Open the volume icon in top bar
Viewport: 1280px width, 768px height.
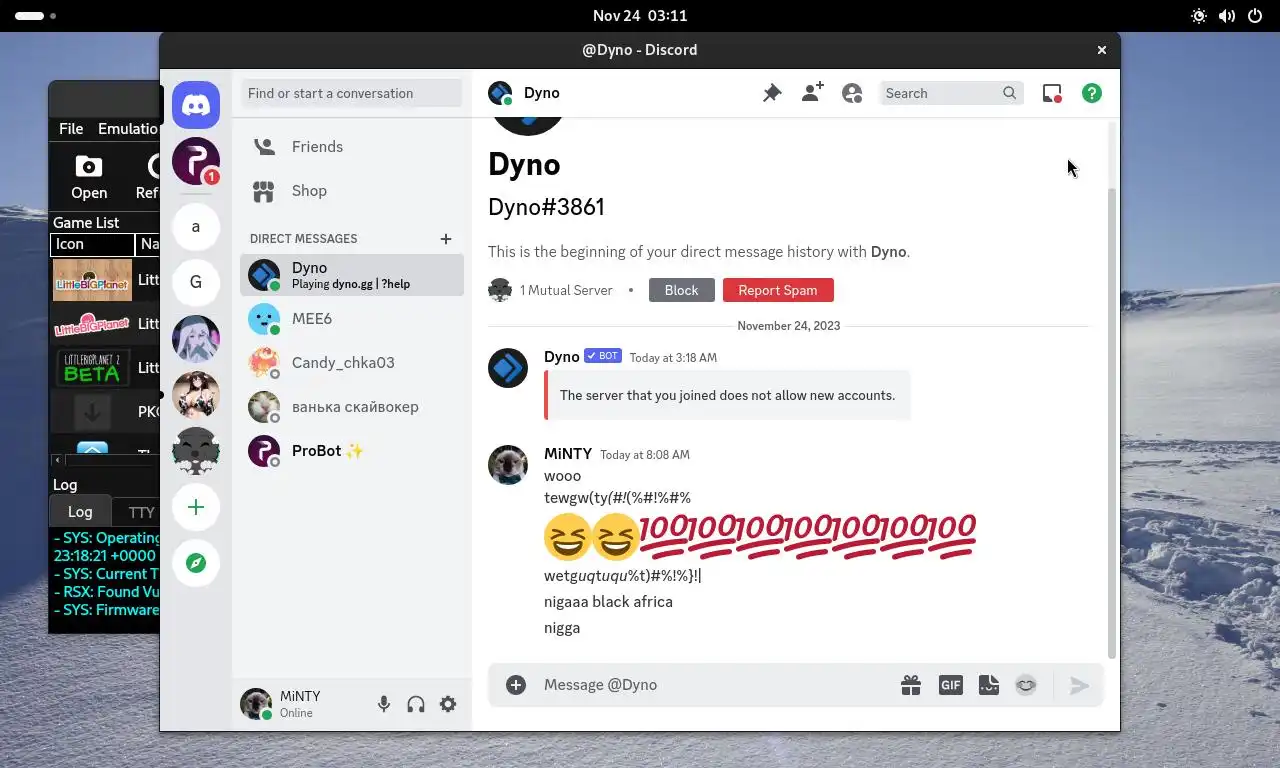(x=1227, y=16)
